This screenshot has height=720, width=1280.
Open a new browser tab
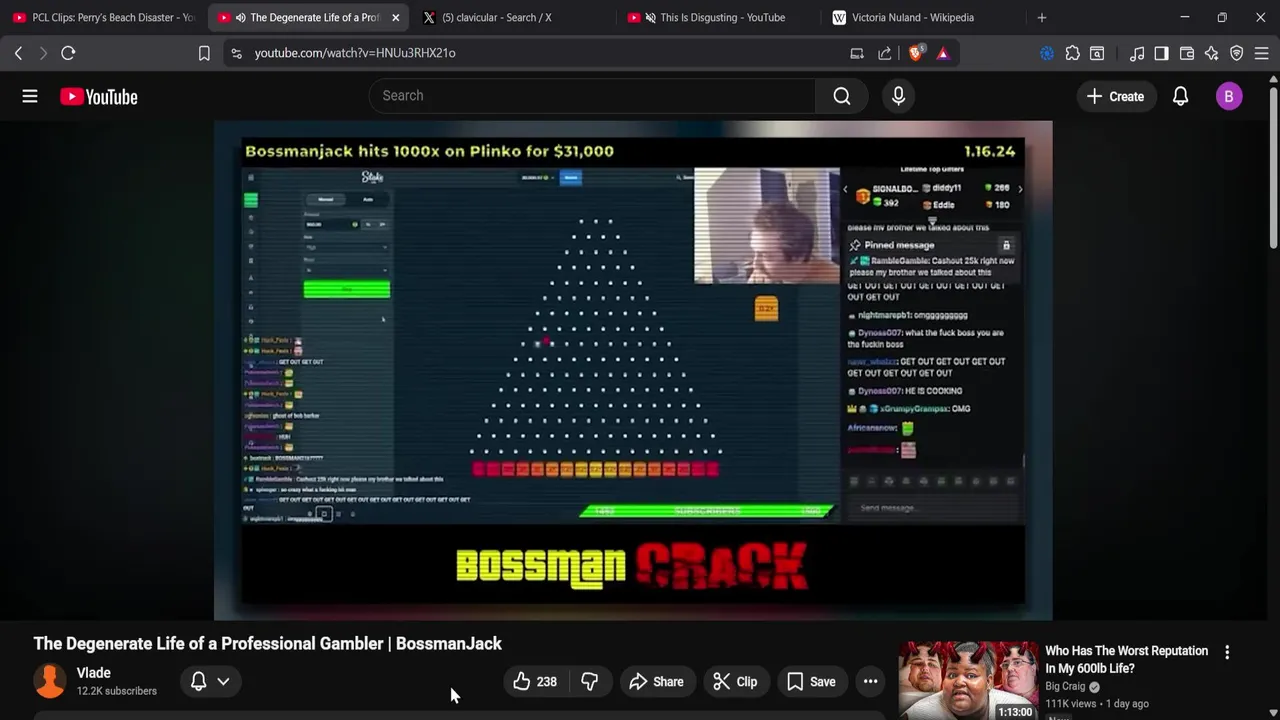pos(1042,17)
